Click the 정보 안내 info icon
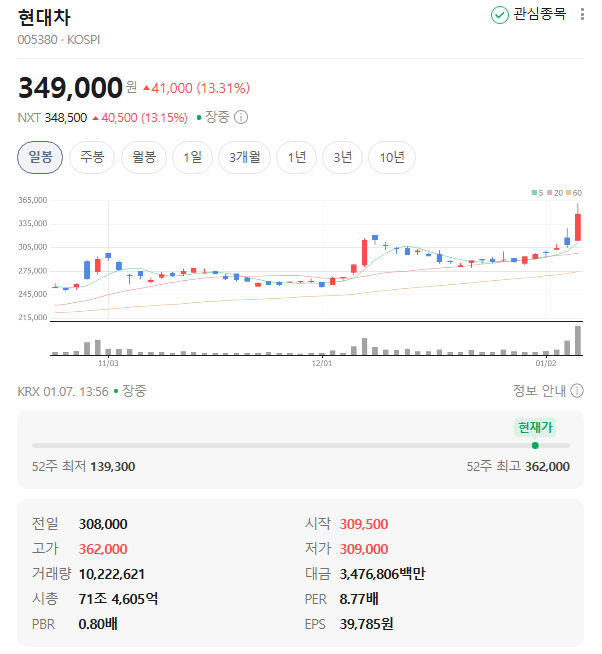This screenshot has width=602, height=654. pos(577,391)
